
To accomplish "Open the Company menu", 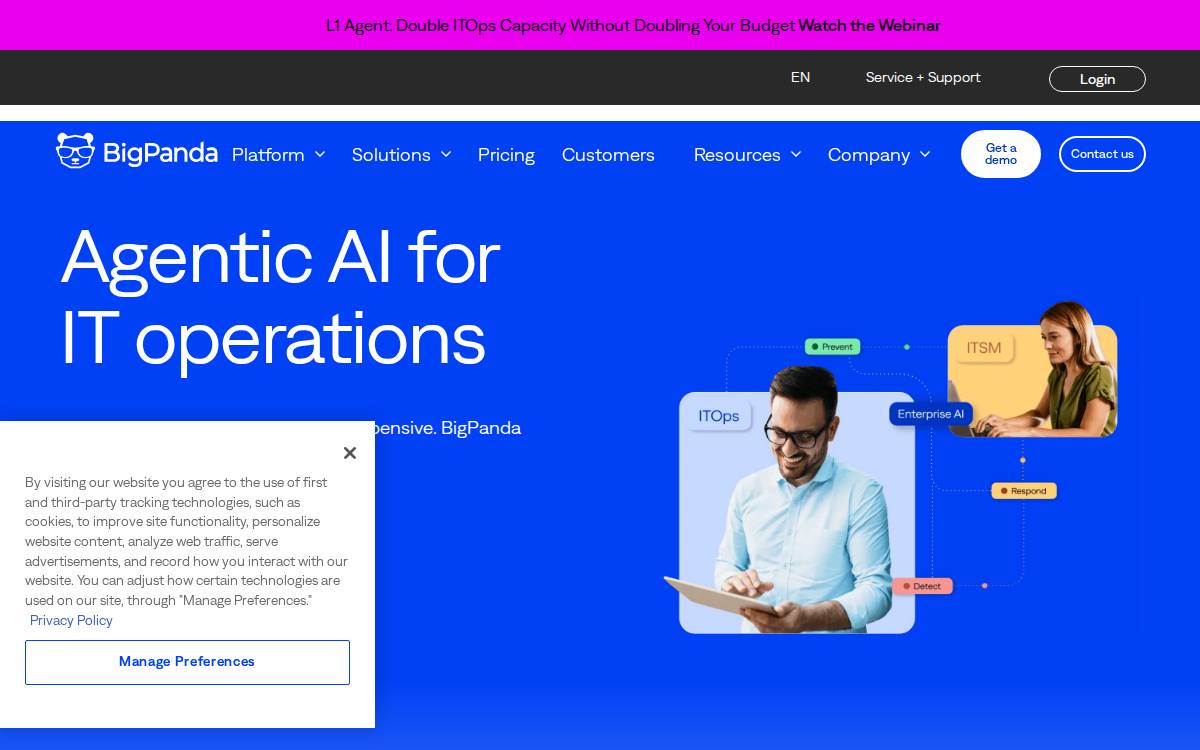I will click(869, 155).
